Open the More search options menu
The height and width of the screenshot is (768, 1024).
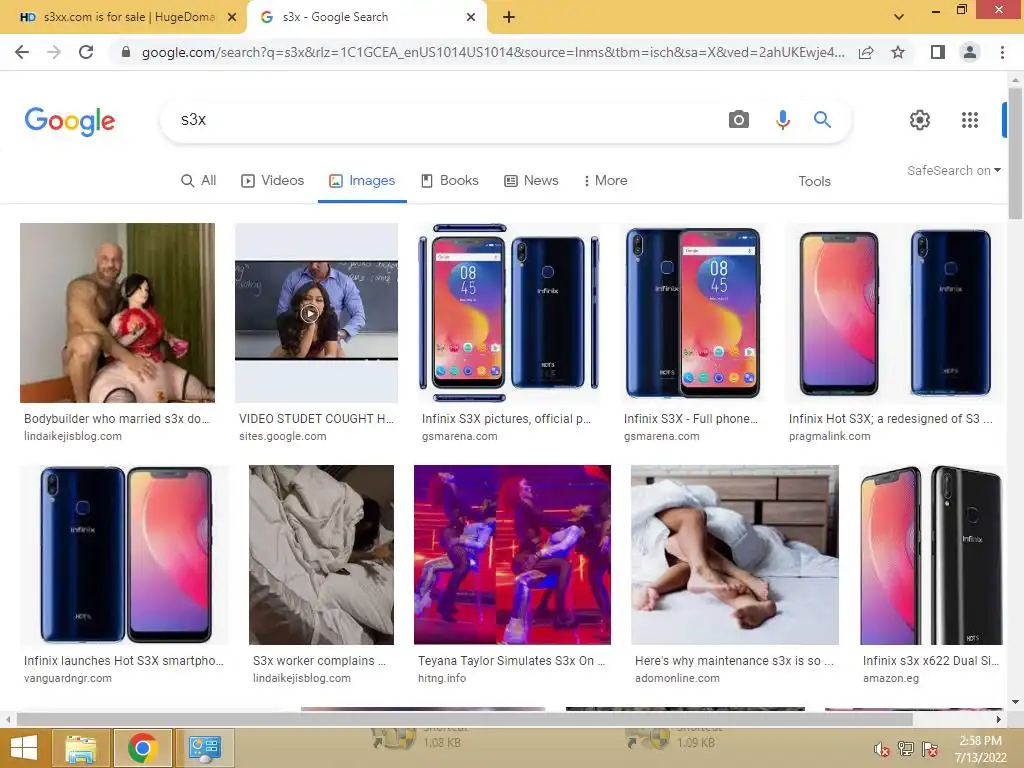[x=605, y=181]
